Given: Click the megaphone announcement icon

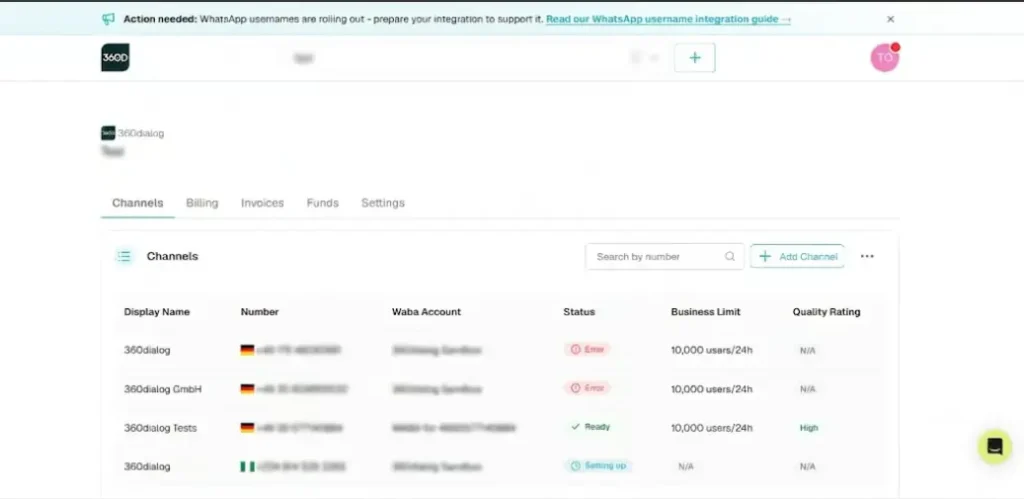Looking at the screenshot, I should [108, 19].
